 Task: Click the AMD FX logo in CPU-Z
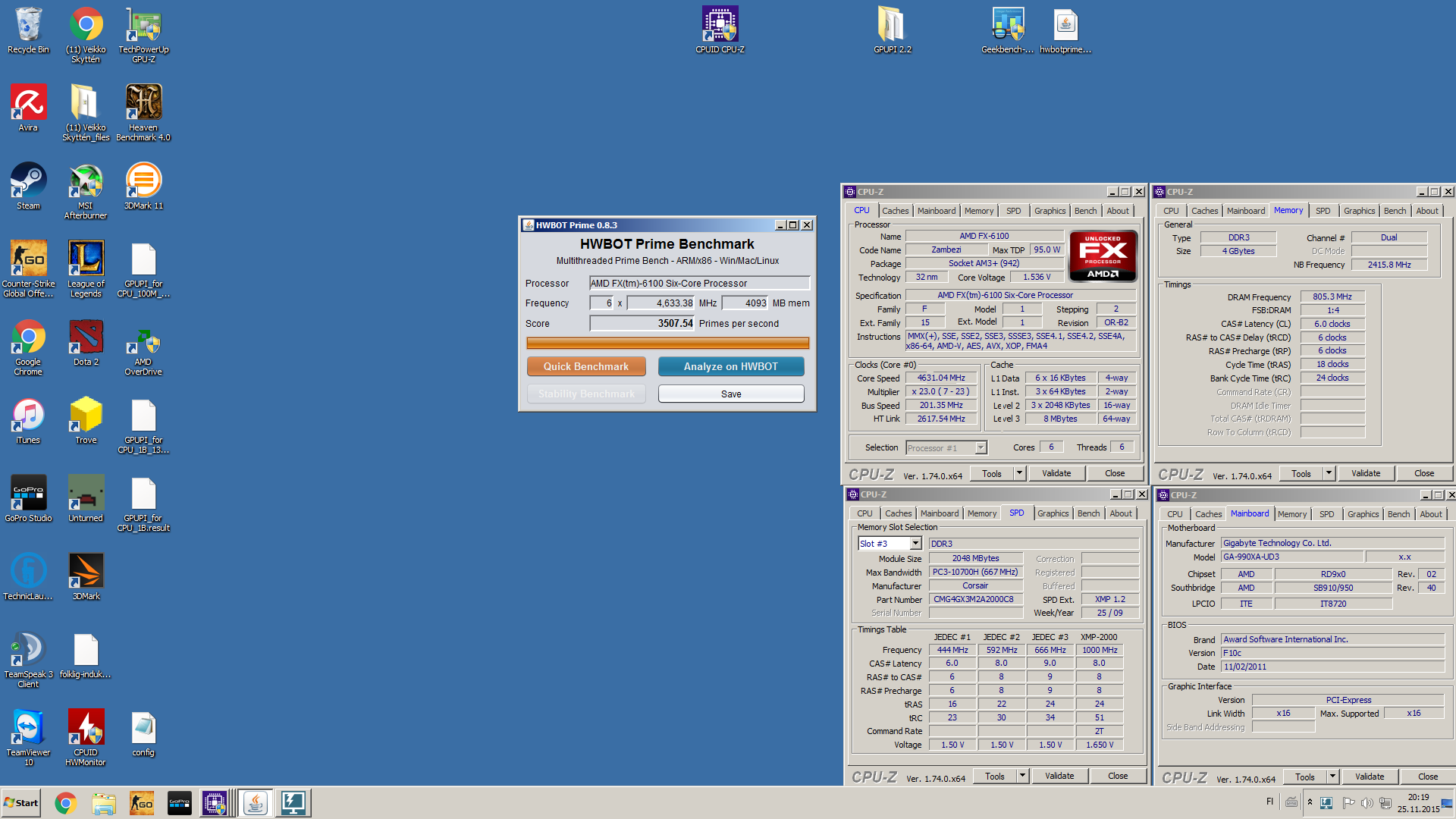tap(1103, 256)
